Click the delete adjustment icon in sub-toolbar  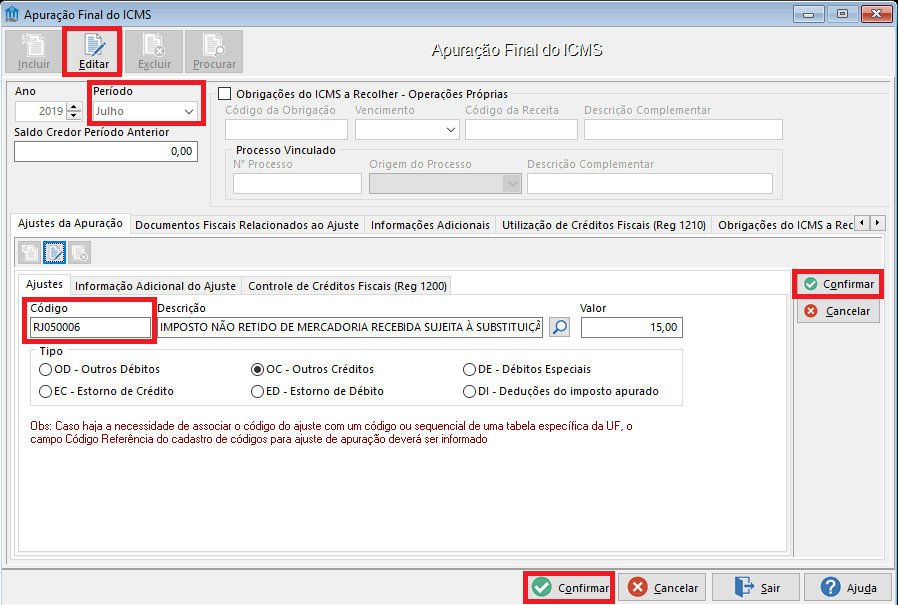(x=79, y=253)
